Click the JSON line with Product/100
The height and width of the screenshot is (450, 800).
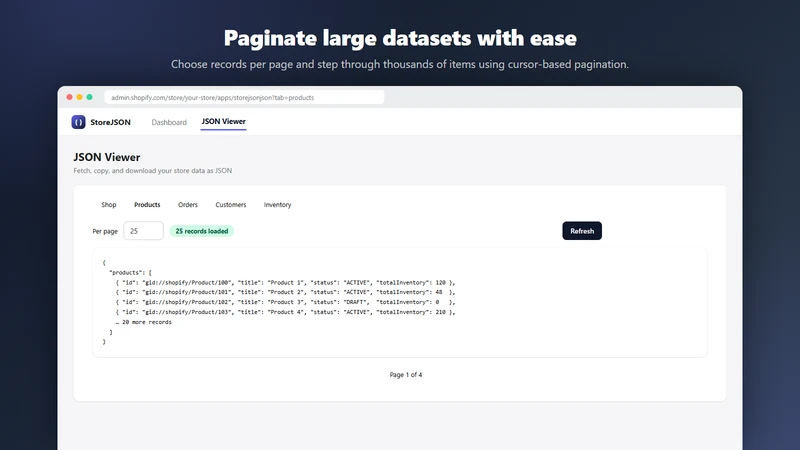285,282
